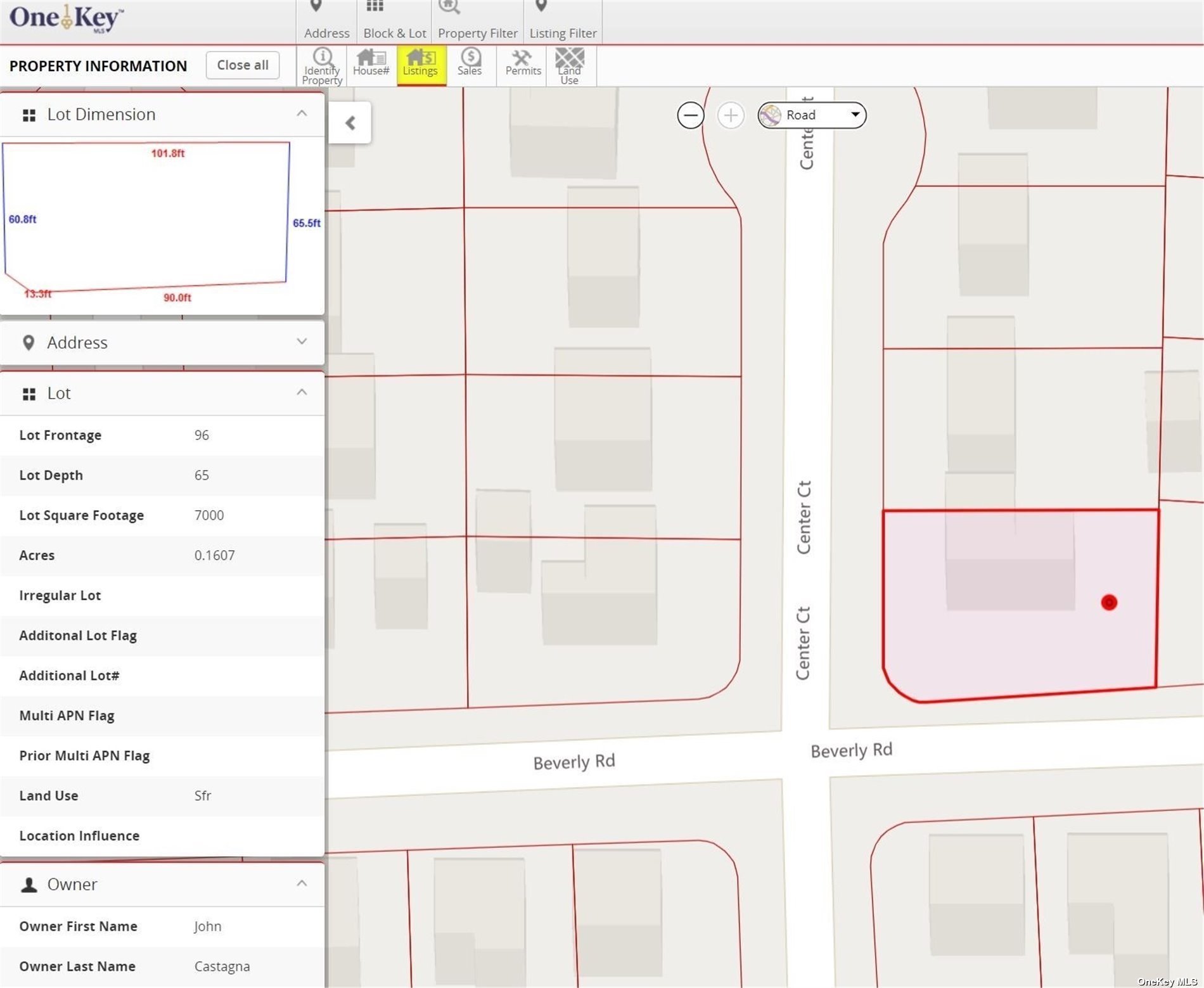The height and width of the screenshot is (988, 1204).
Task: Click the 101.8ft dimension label
Action: [168, 153]
